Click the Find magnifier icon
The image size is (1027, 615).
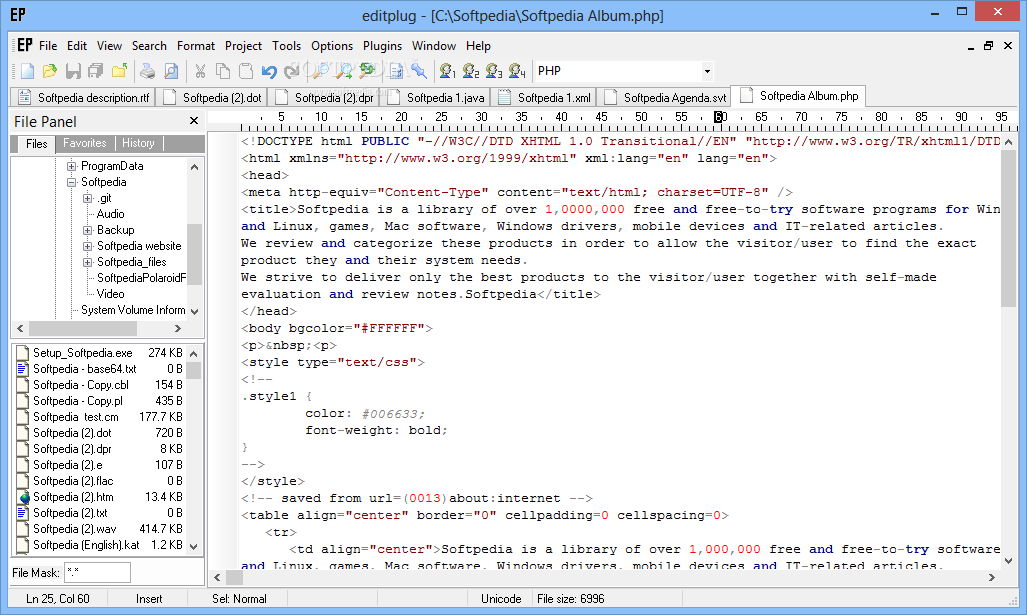pos(320,71)
